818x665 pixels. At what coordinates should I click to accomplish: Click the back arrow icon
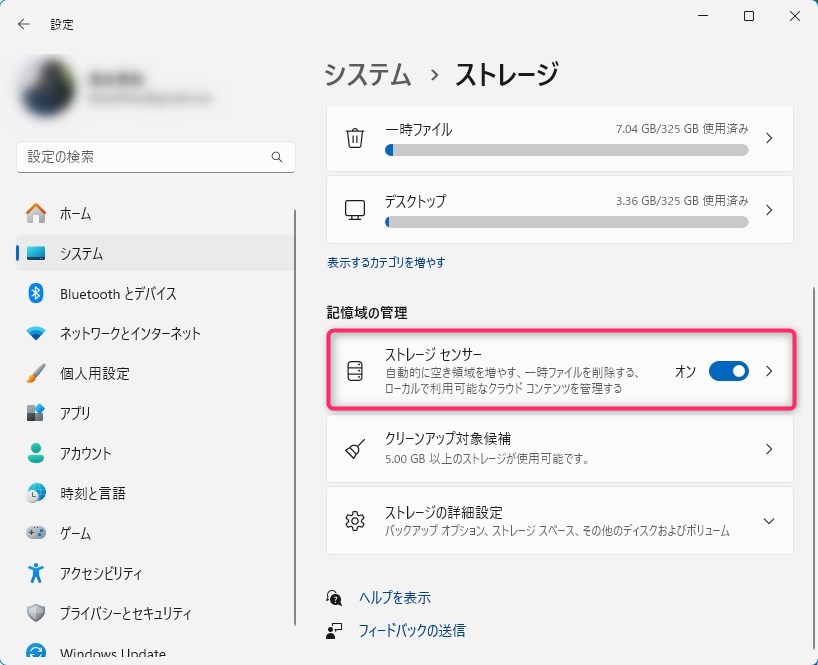(x=24, y=24)
